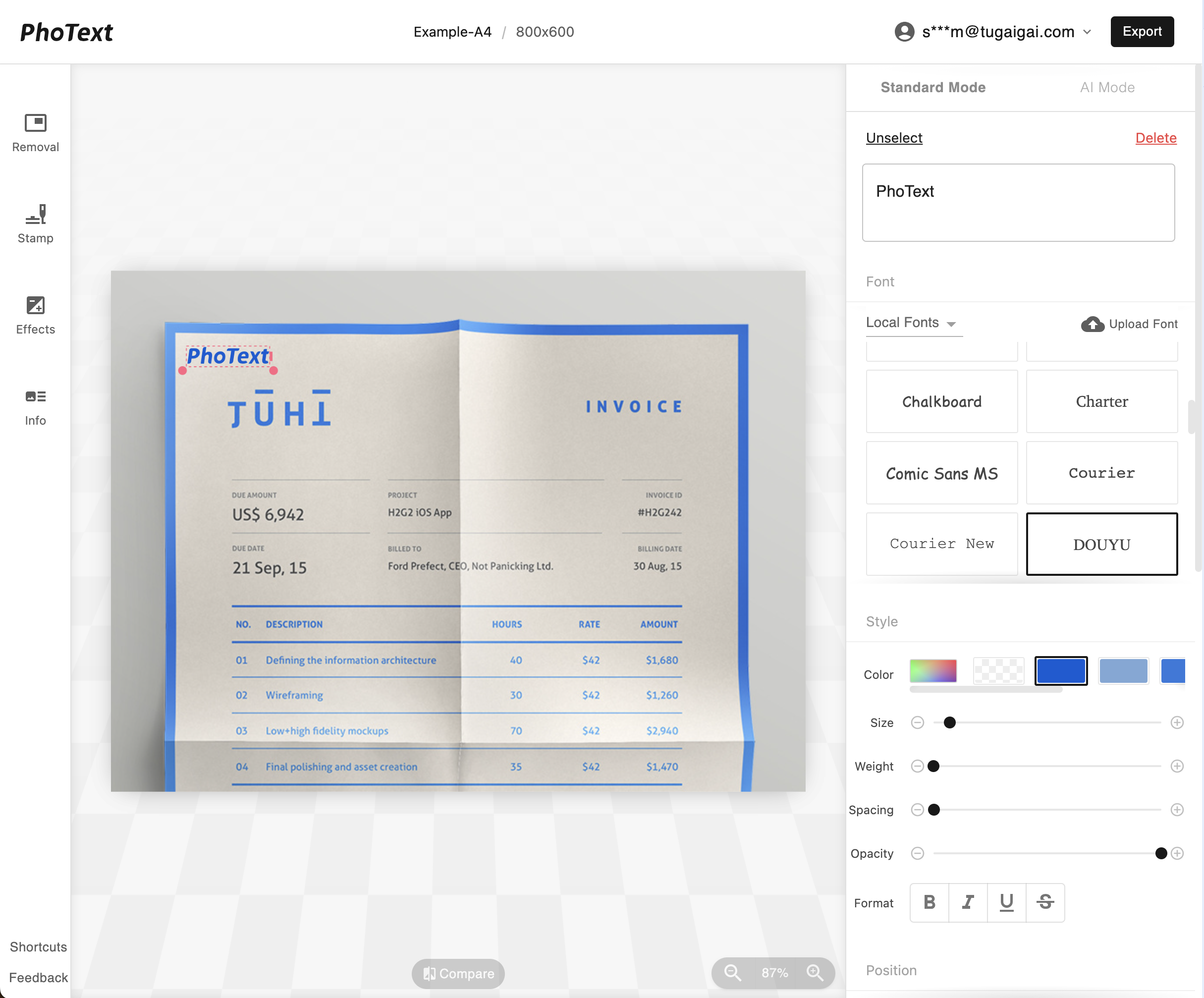Open the Effects tool
Screen dimensions: 1204x998
click(x=36, y=305)
